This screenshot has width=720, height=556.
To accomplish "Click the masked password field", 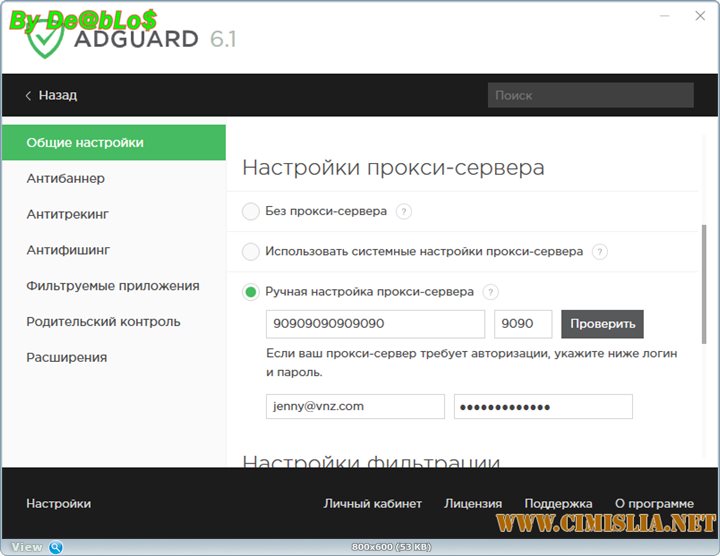I will (x=543, y=406).
